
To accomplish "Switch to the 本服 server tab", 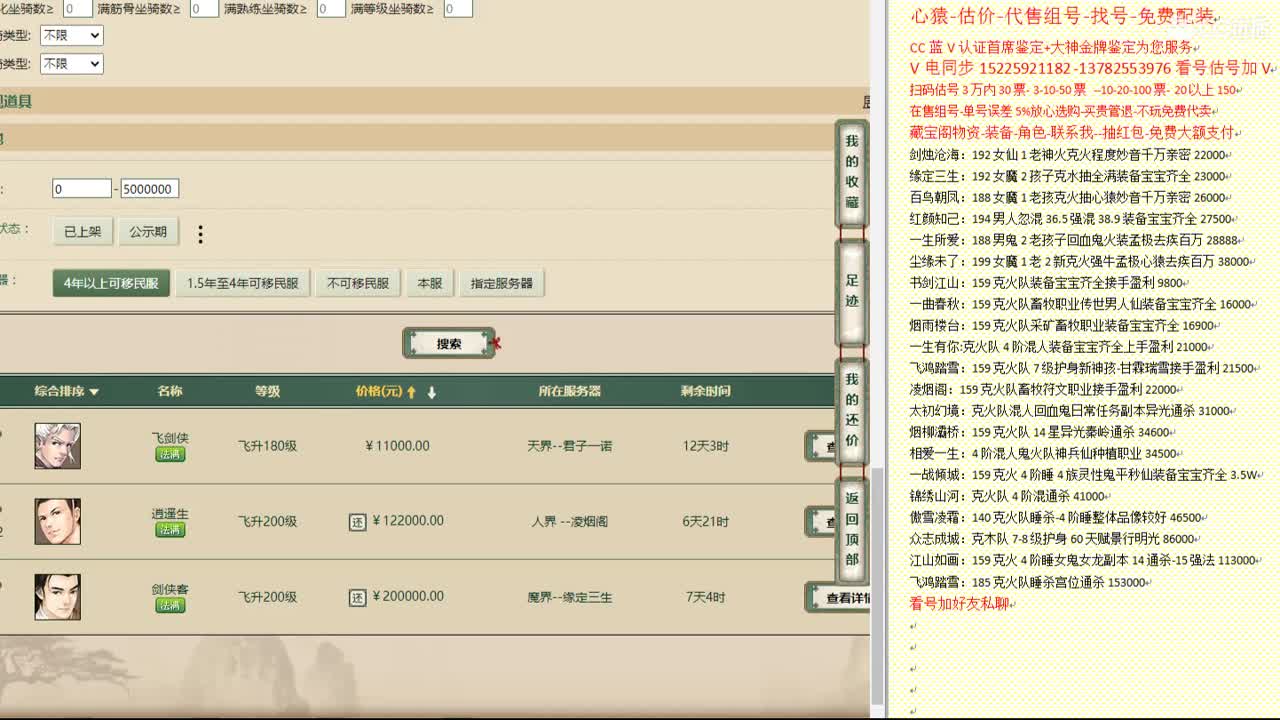I will point(429,282).
